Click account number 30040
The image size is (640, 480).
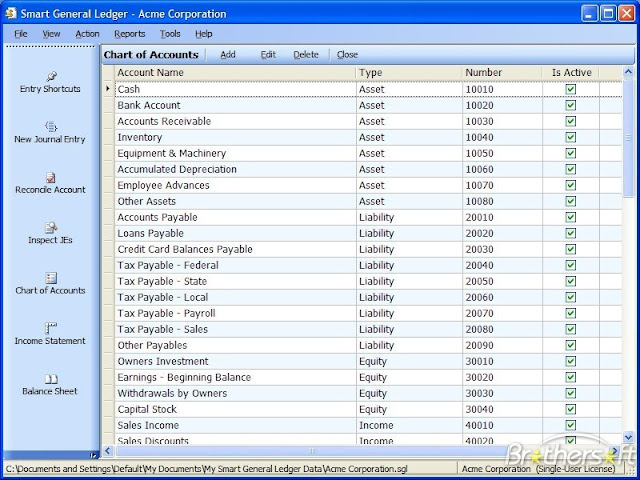tap(480, 409)
